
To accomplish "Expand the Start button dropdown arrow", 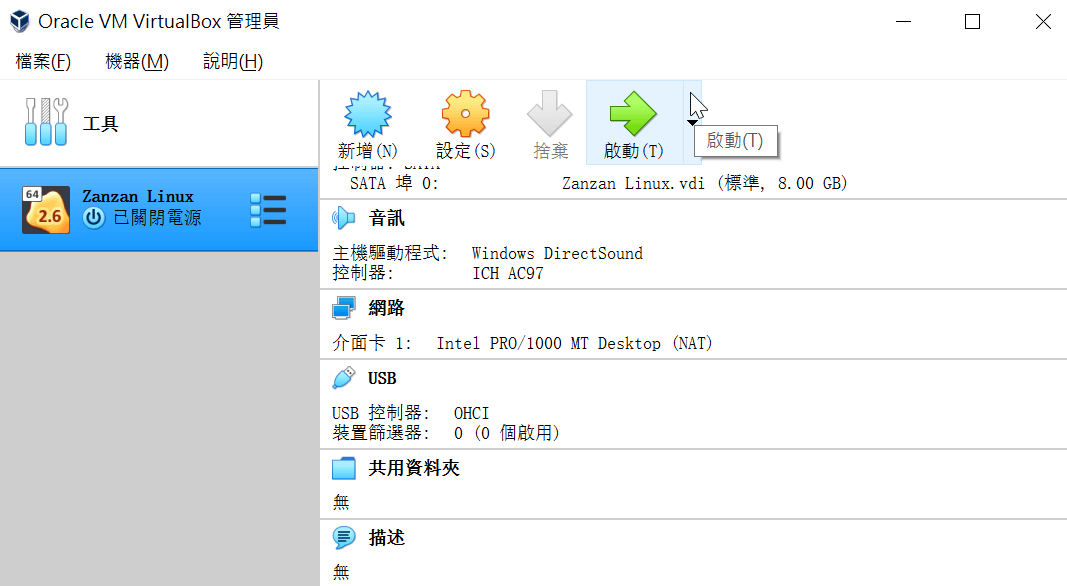I will (x=692, y=123).
